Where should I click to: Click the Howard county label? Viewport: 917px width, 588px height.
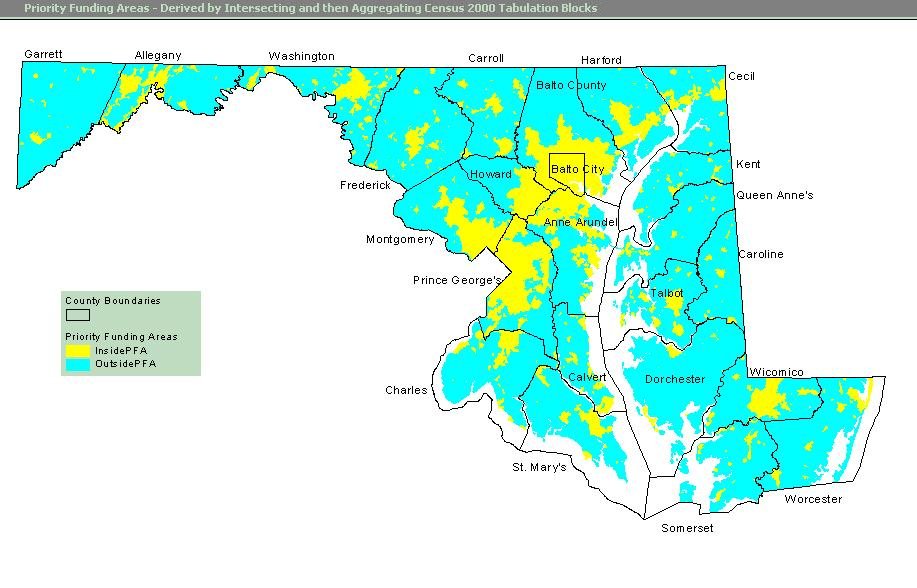490,175
